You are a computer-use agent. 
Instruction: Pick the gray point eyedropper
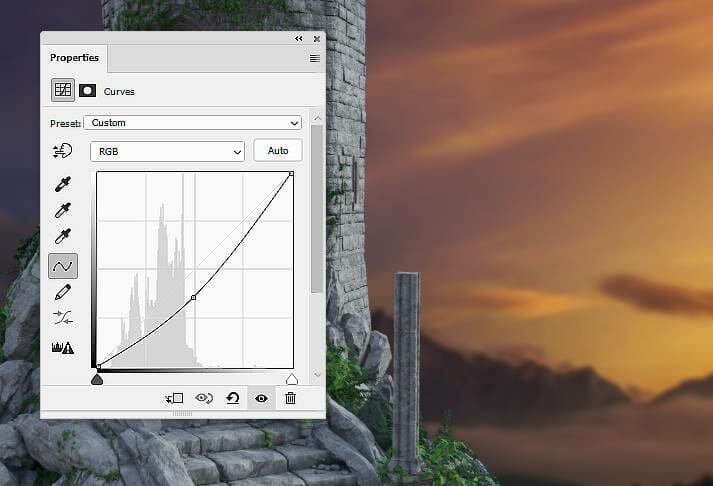click(x=63, y=210)
